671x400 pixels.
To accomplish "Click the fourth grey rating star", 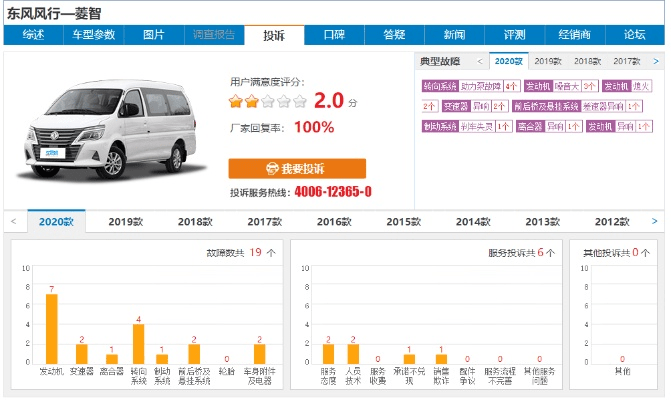I will pos(284,101).
